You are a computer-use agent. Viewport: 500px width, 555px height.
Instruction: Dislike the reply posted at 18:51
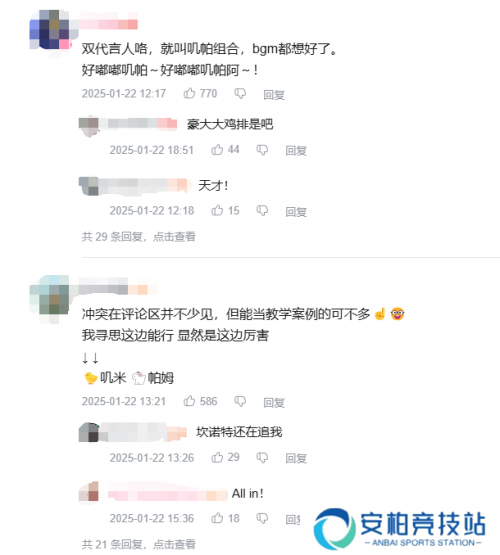(262, 150)
